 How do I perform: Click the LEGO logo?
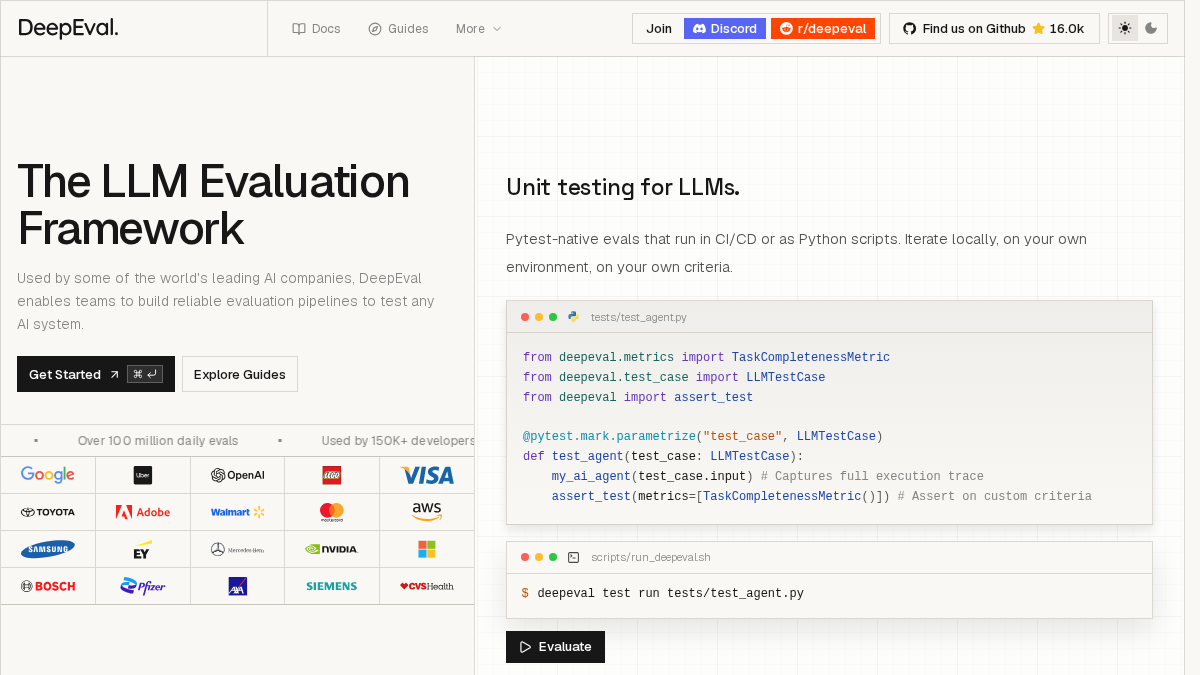point(332,475)
